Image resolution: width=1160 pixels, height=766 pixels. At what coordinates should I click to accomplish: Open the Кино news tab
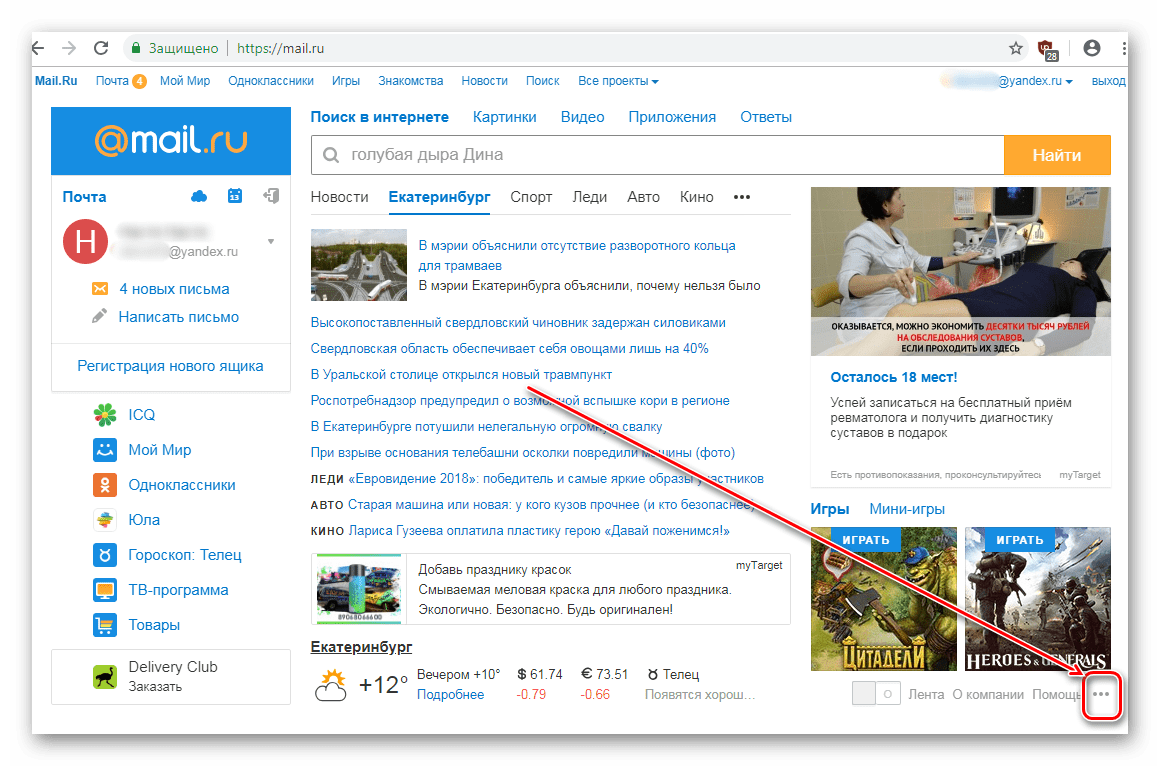[x=697, y=197]
